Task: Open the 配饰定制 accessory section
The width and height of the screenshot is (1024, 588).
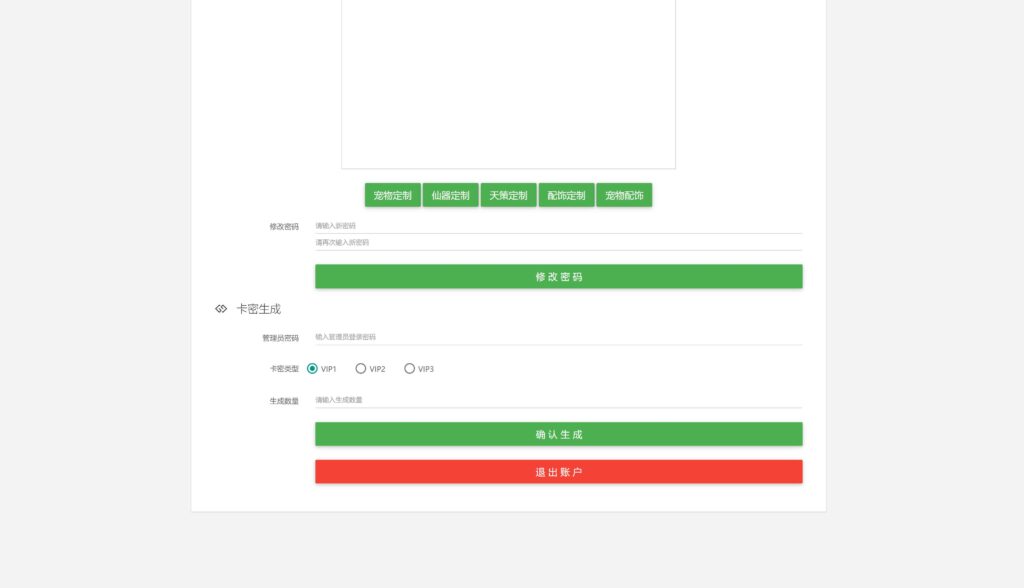Action: [x=567, y=195]
